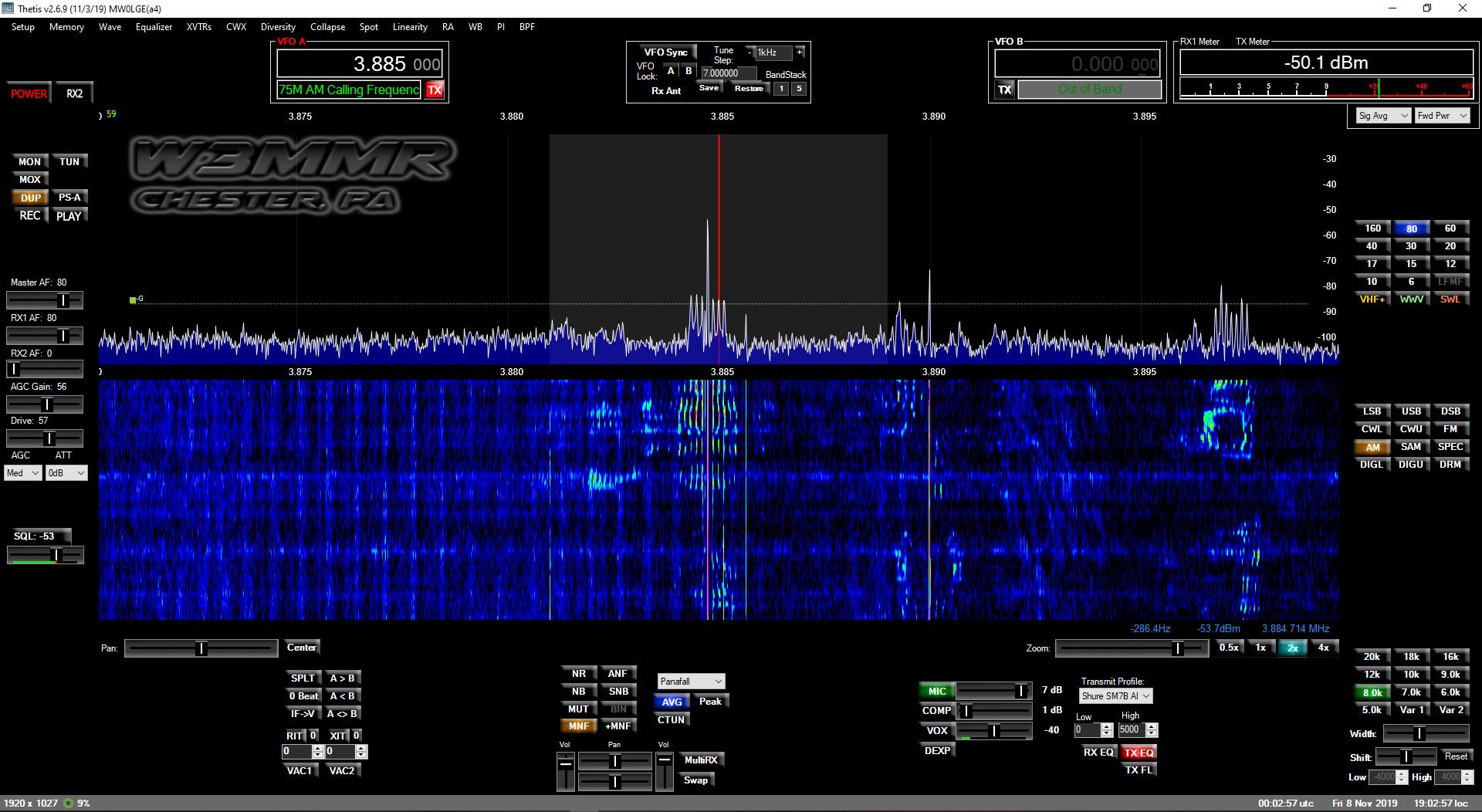Click the tune step plus button
The height and width of the screenshot is (812, 1482).
pos(800,52)
